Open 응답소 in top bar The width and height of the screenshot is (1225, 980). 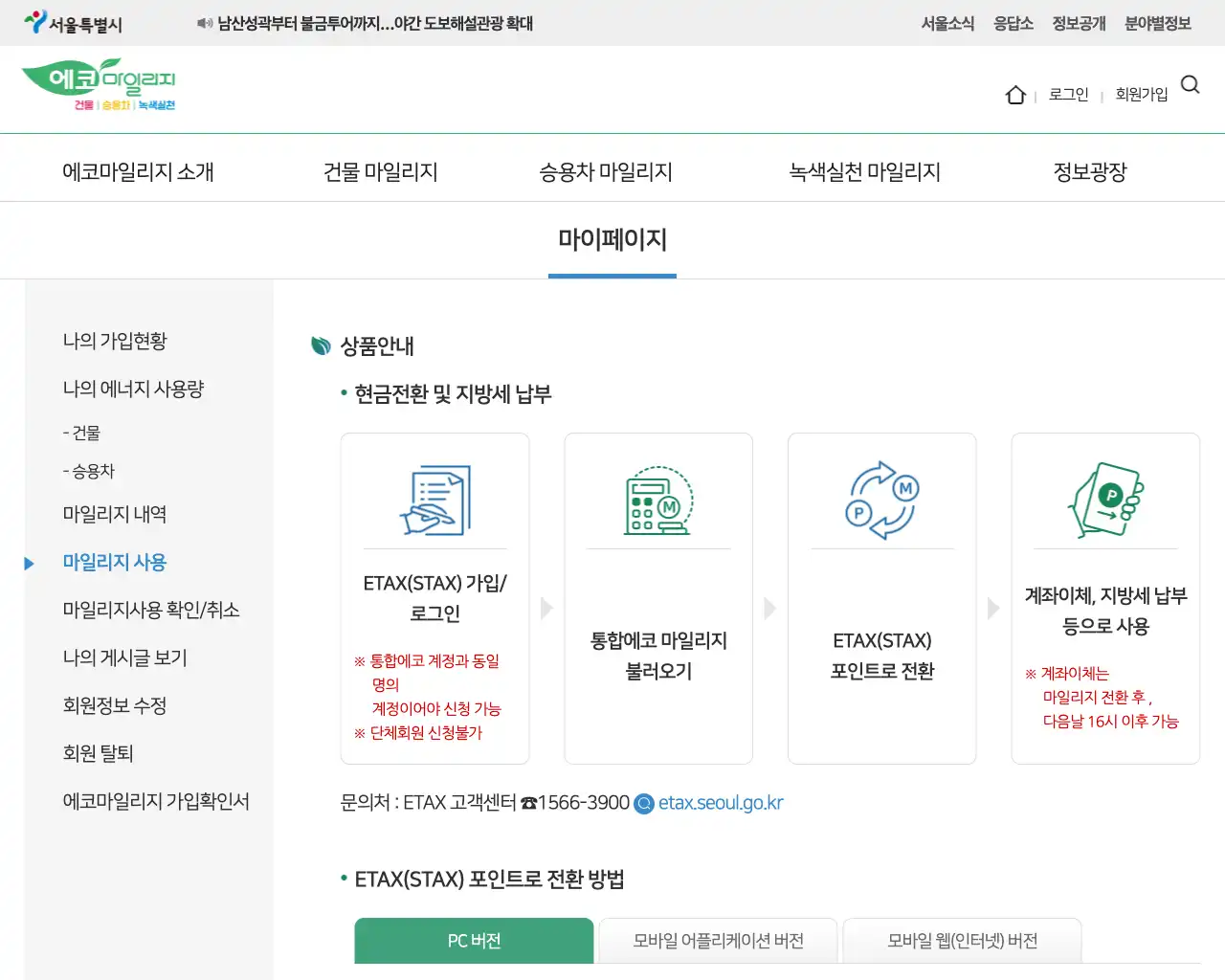click(x=1013, y=23)
